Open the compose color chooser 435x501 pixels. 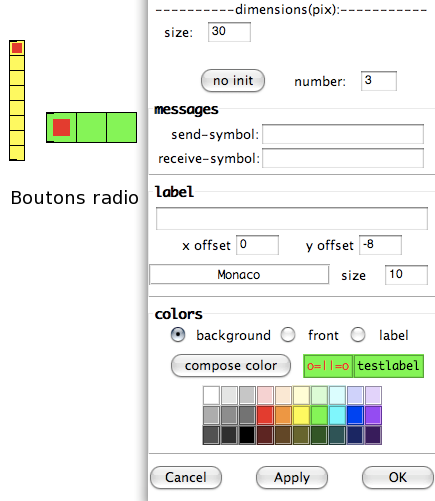(x=231, y=366)
